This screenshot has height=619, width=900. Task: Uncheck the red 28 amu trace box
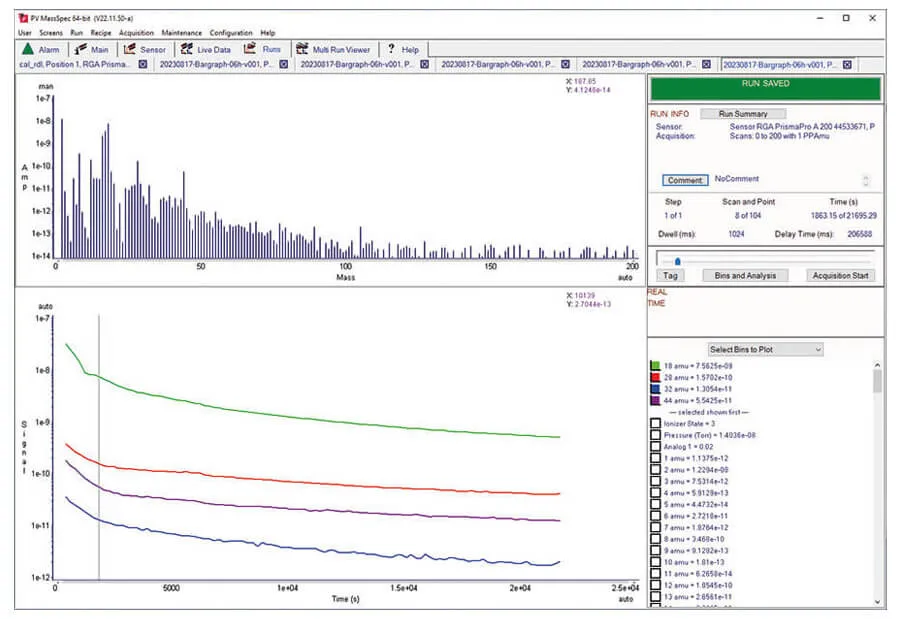point(655,377)
